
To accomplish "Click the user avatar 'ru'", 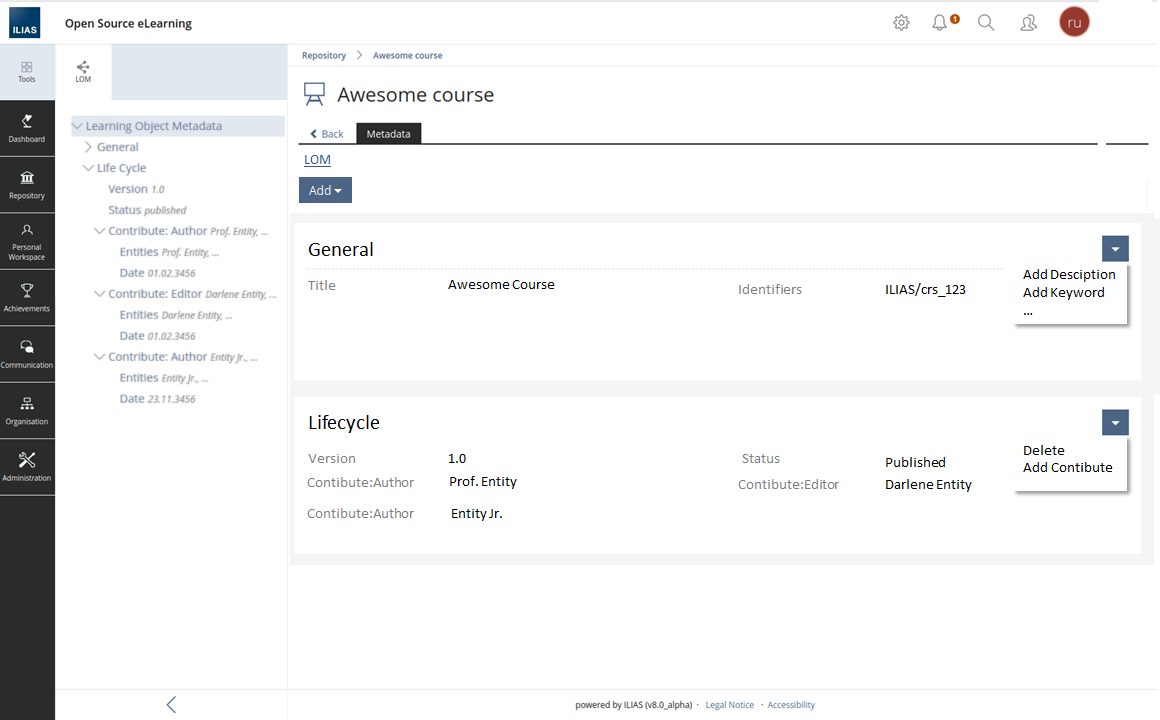I will point(1074,22).
